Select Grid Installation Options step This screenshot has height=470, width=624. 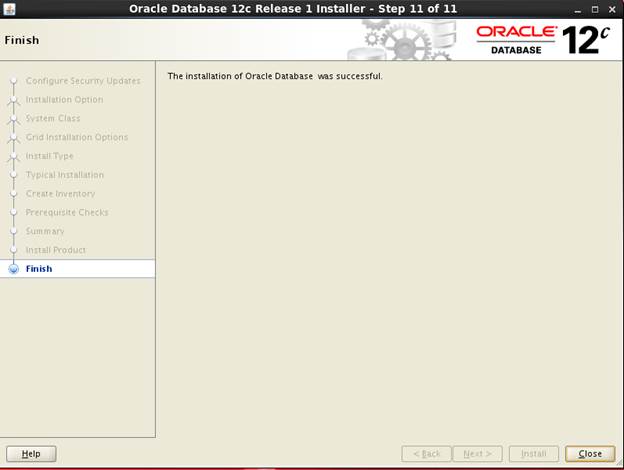click(77, 137)
